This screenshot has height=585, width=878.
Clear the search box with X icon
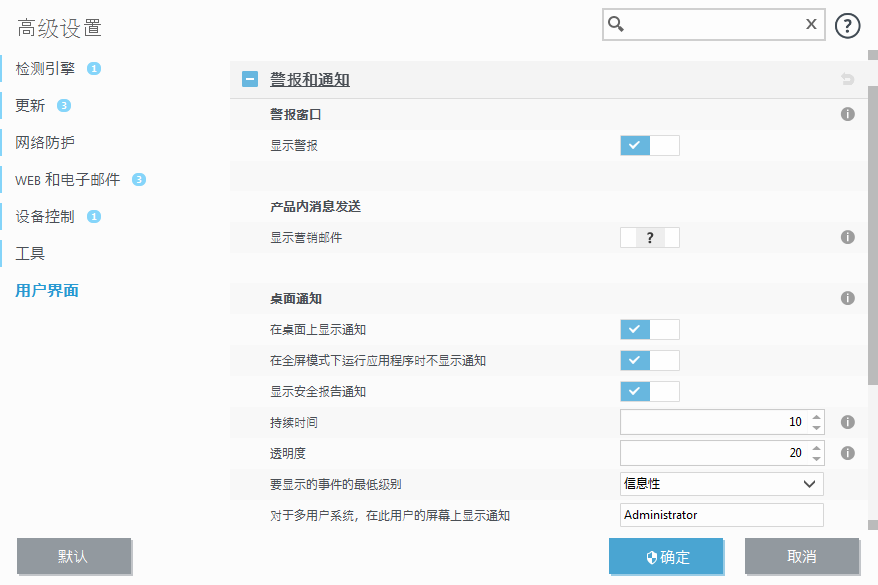811,25
